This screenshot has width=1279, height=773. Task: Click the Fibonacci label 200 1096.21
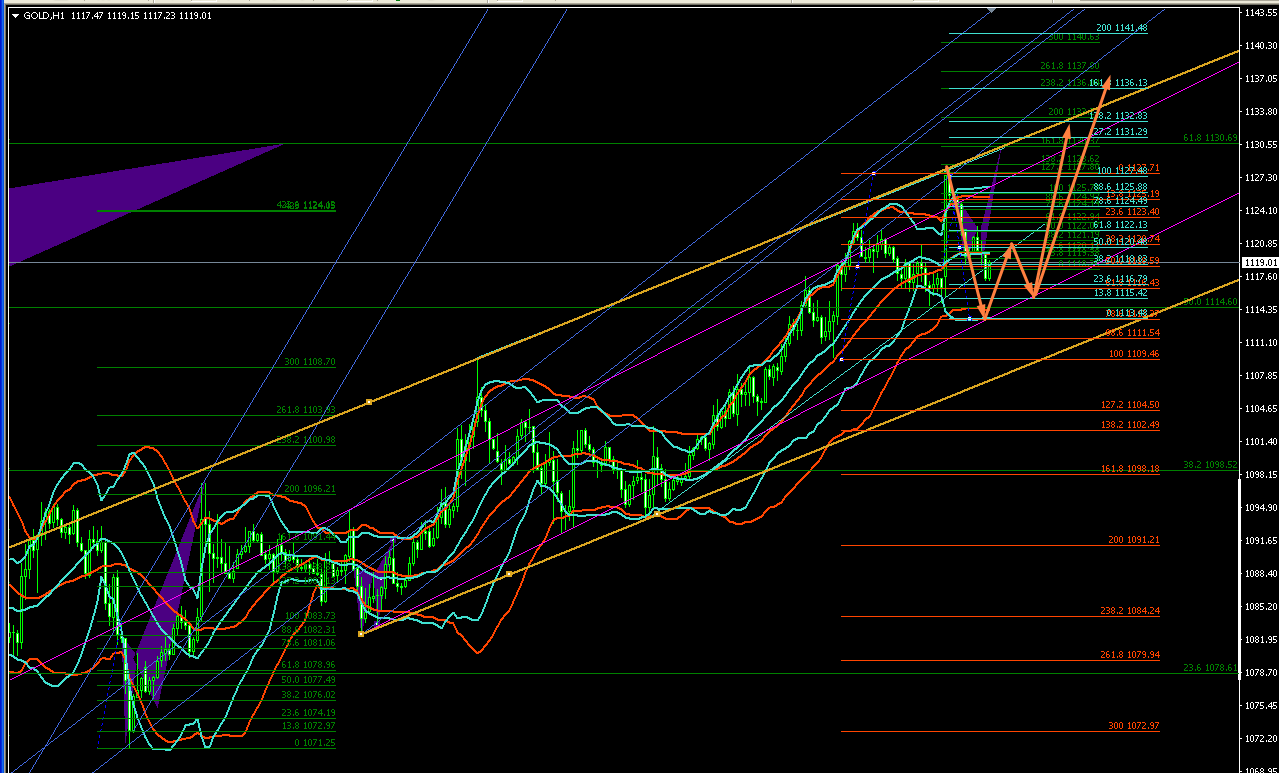[310, 489]
